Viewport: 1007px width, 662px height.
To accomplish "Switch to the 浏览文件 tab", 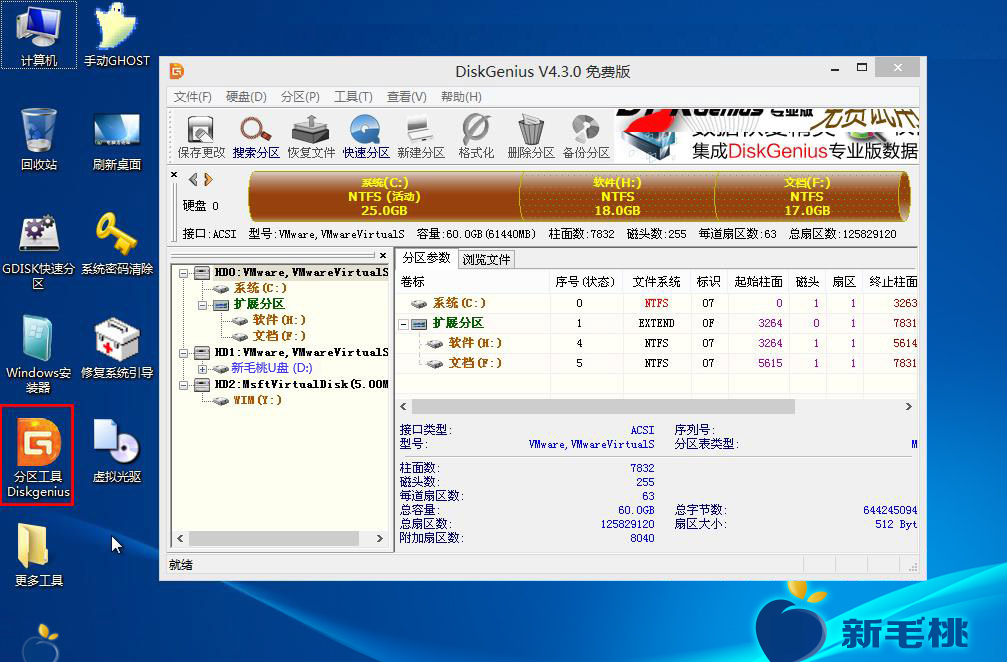I will click(x=486, y=259).
